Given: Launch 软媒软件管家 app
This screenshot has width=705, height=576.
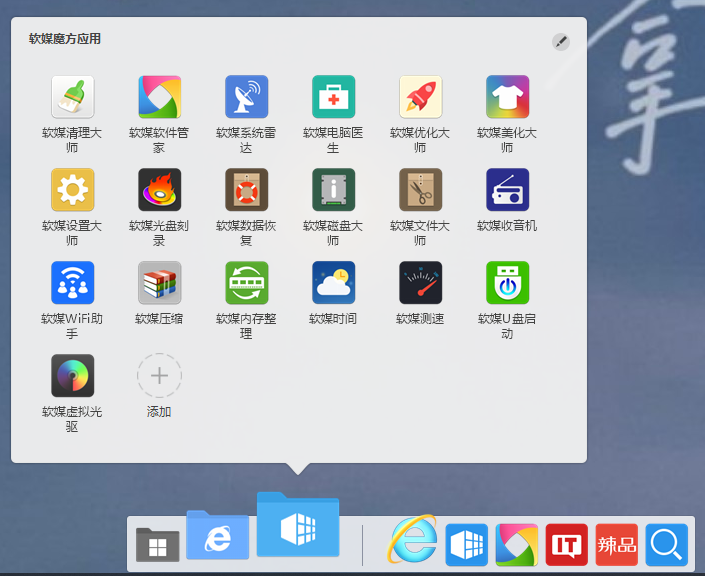Looking at the screenshot, I should pos(160,97).
